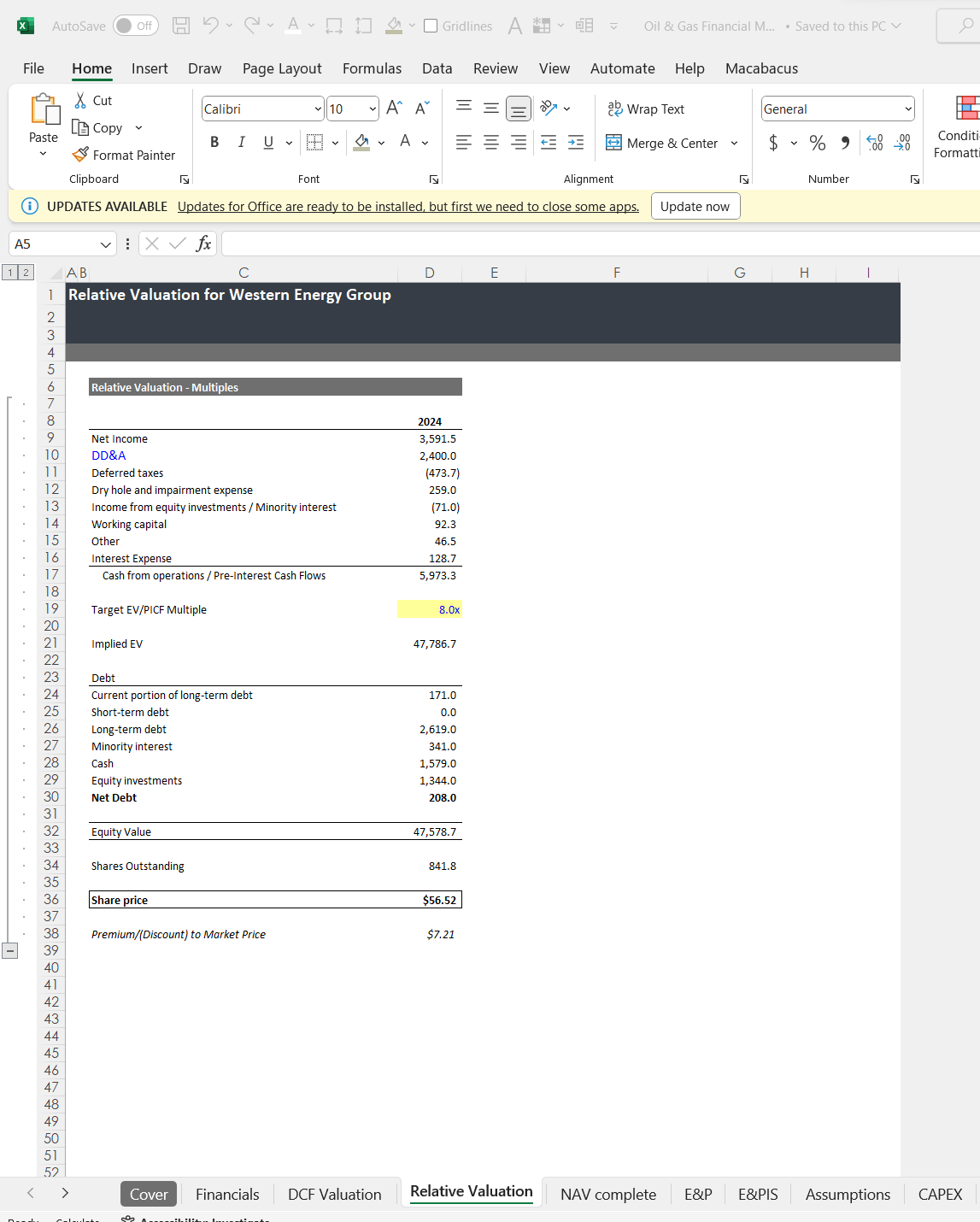The image size is (980, 1222).
Task: Open the Formulas ribbon tab
Action: [372, 68]
